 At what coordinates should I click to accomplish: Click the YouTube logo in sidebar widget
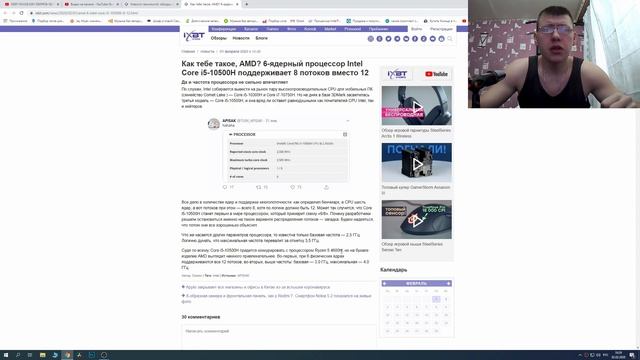pos(436,74)
